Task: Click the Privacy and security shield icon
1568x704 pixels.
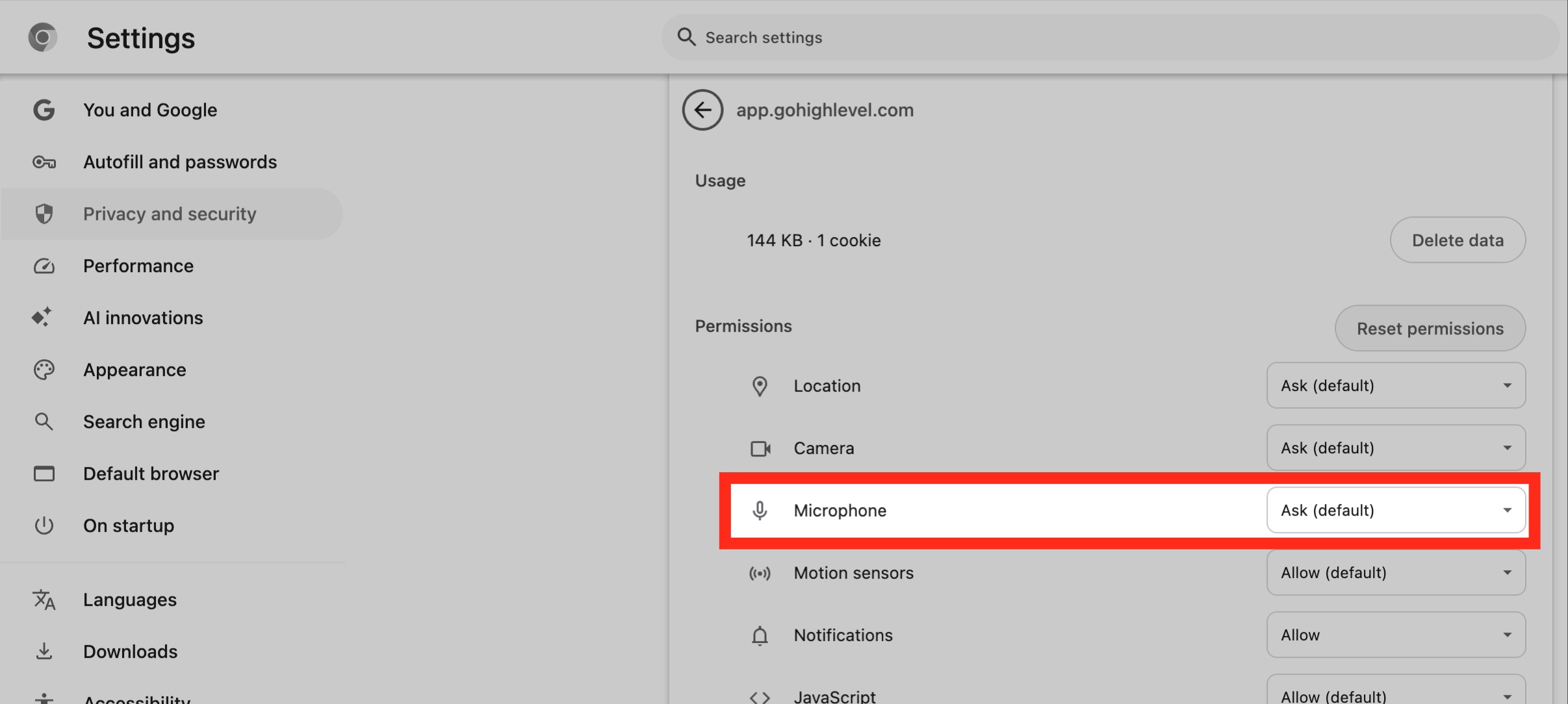Action: coord(43,213)
